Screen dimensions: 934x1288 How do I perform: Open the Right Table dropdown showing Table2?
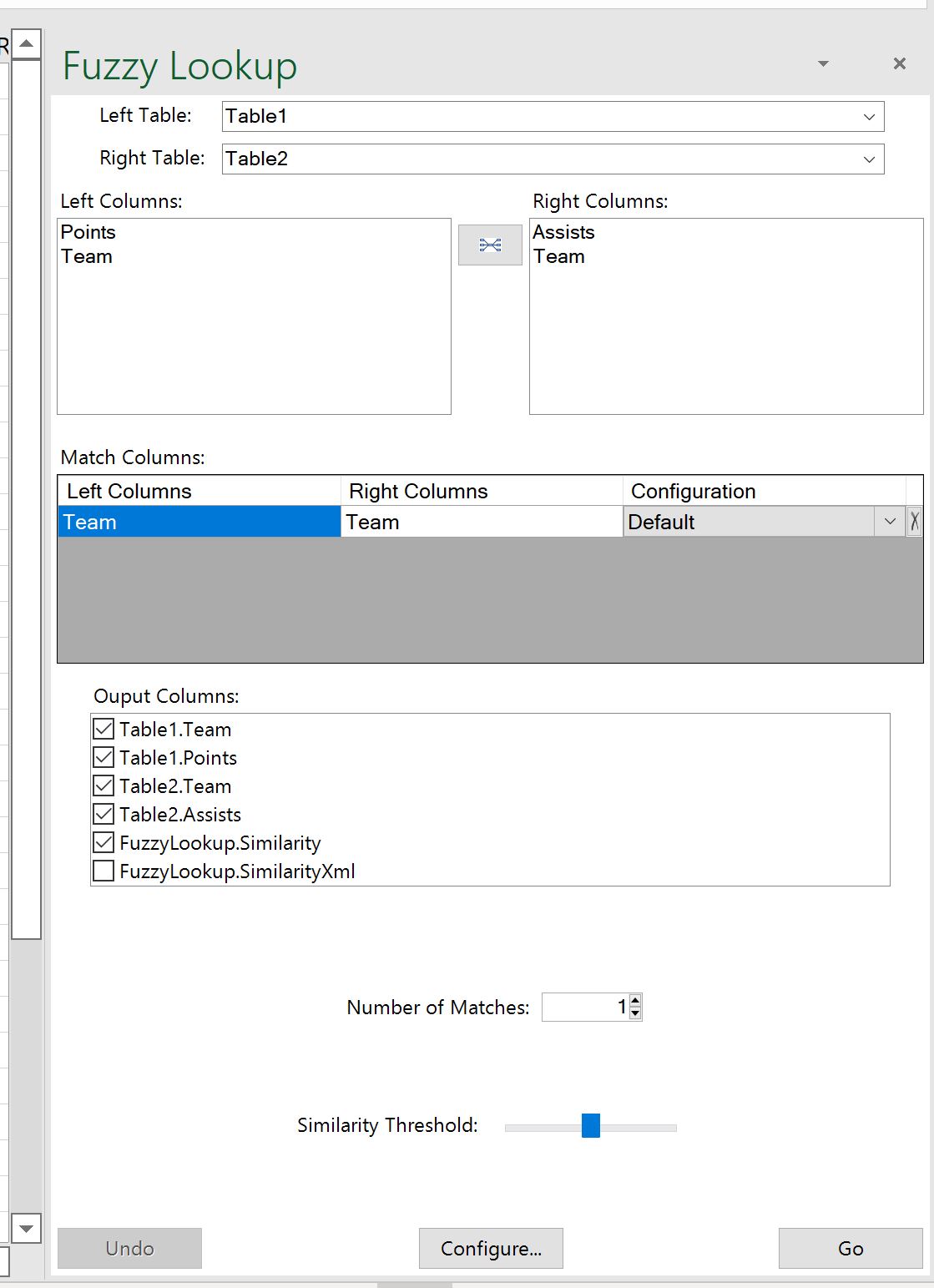[869, 159]
